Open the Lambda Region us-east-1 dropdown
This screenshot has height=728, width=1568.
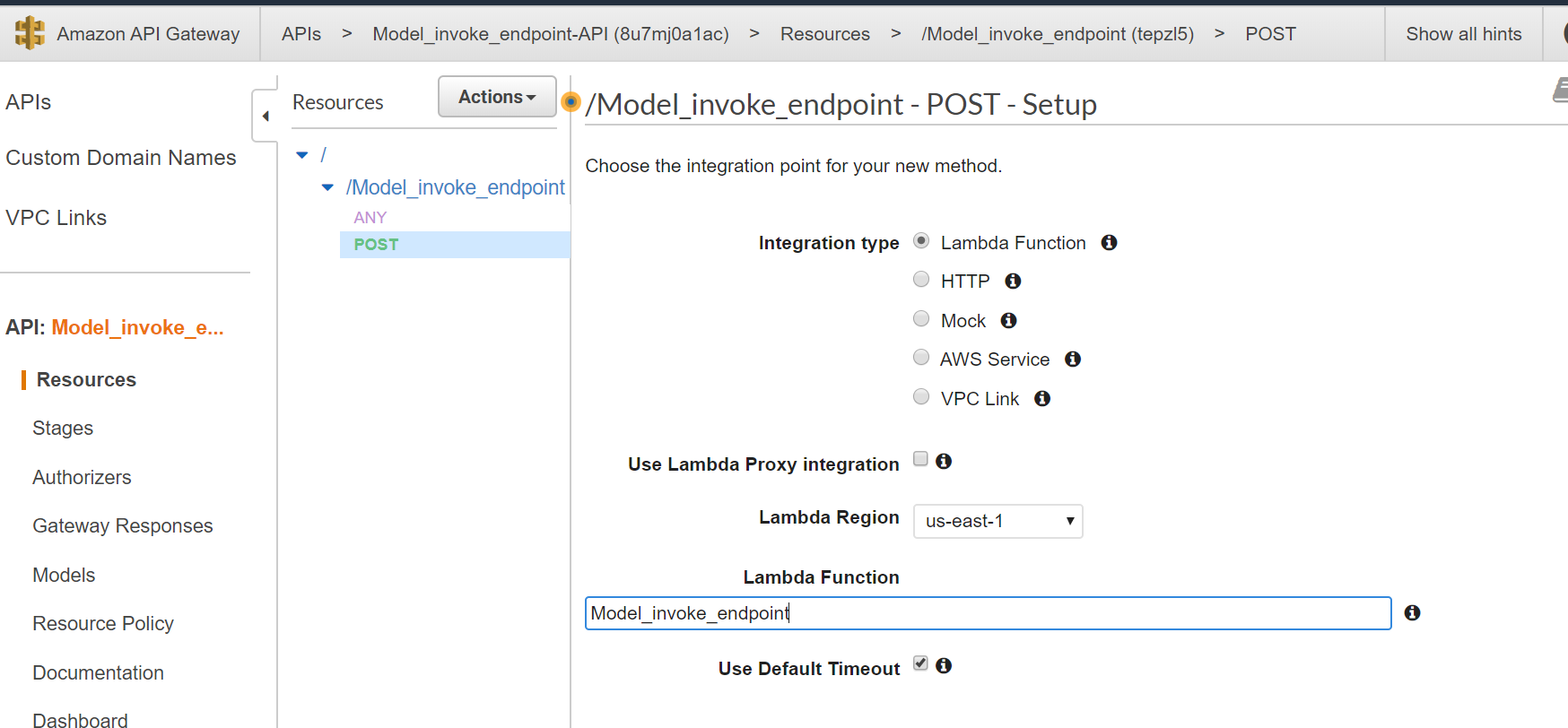click(997, 521)
